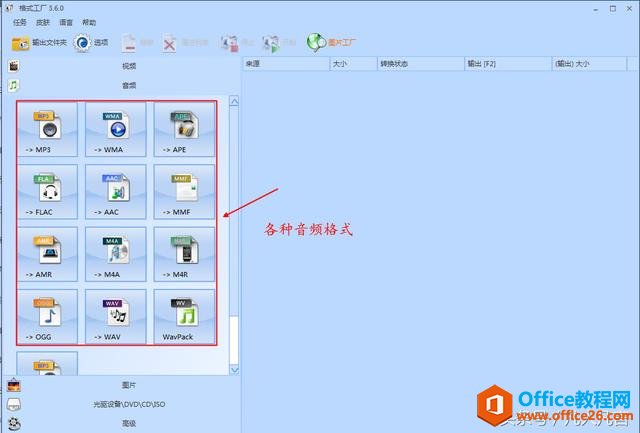Select the M4A conversion icon

(x=116, y=253)
